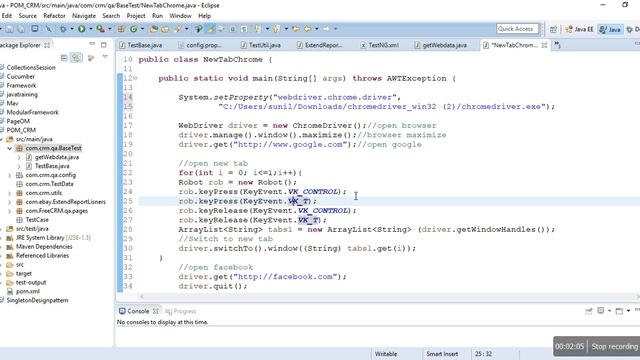Switch to Java EE perspective
The width and height of the screenshot is (640, 360).
click(x=579, y=29)
